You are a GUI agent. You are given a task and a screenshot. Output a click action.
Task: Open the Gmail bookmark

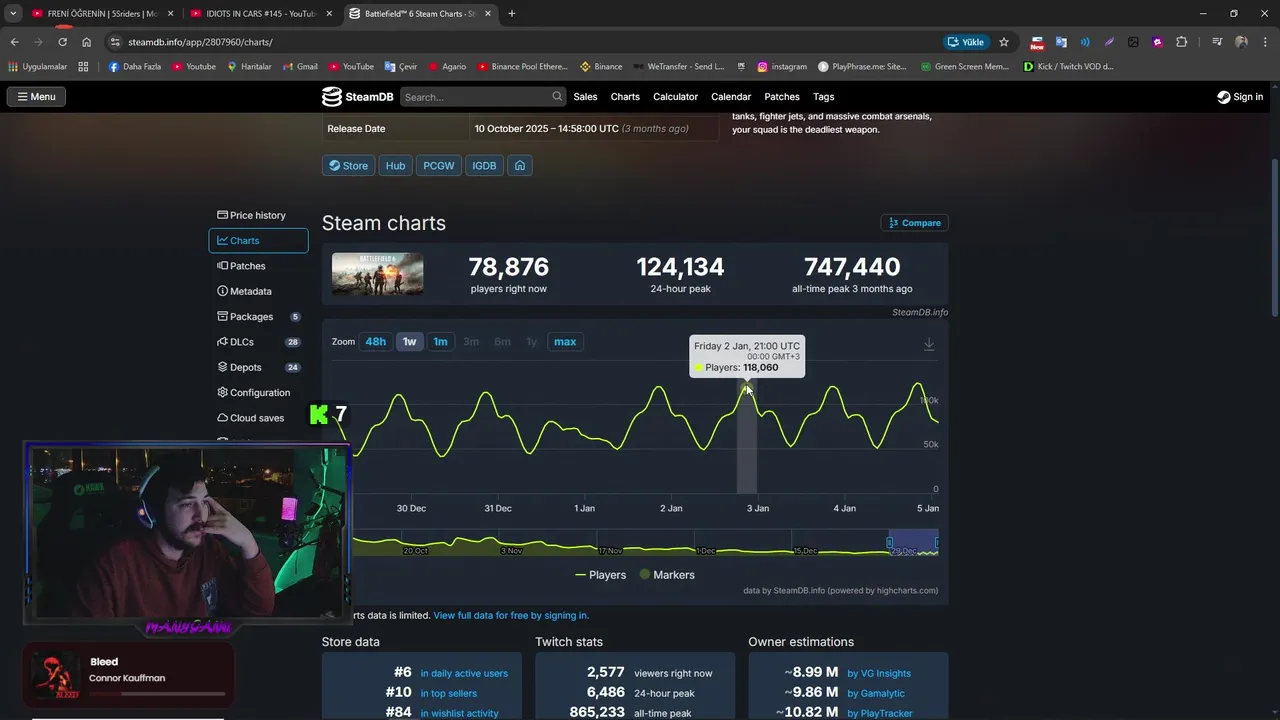pyautogui.click(x=300, y=67)
